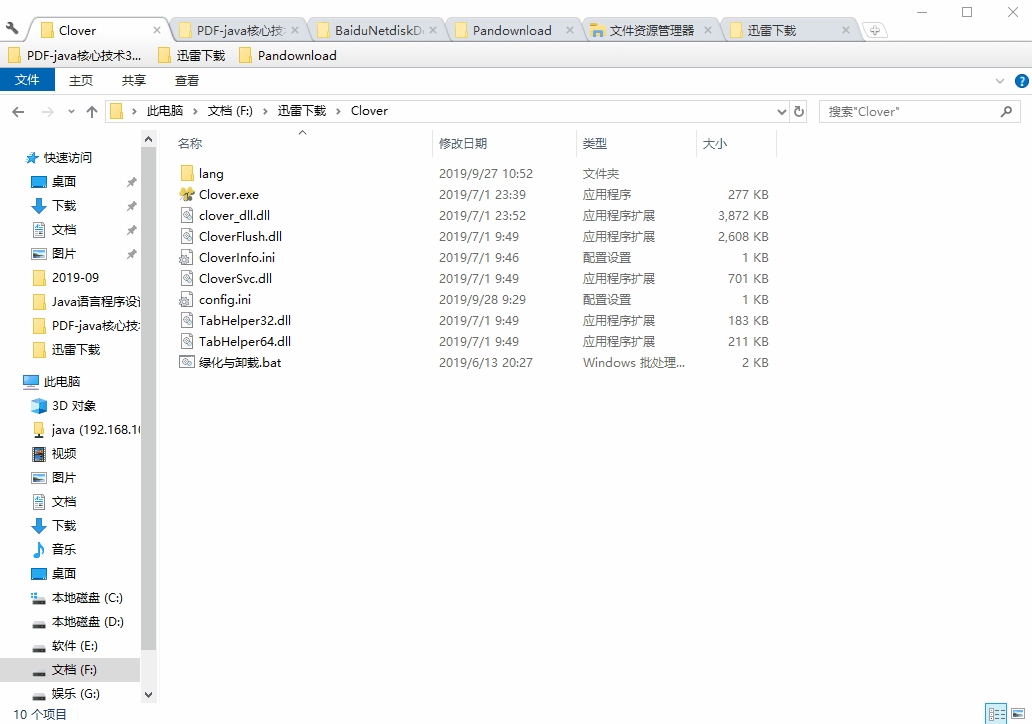Switch to the 迅雷下载 tab

[790, 30]
